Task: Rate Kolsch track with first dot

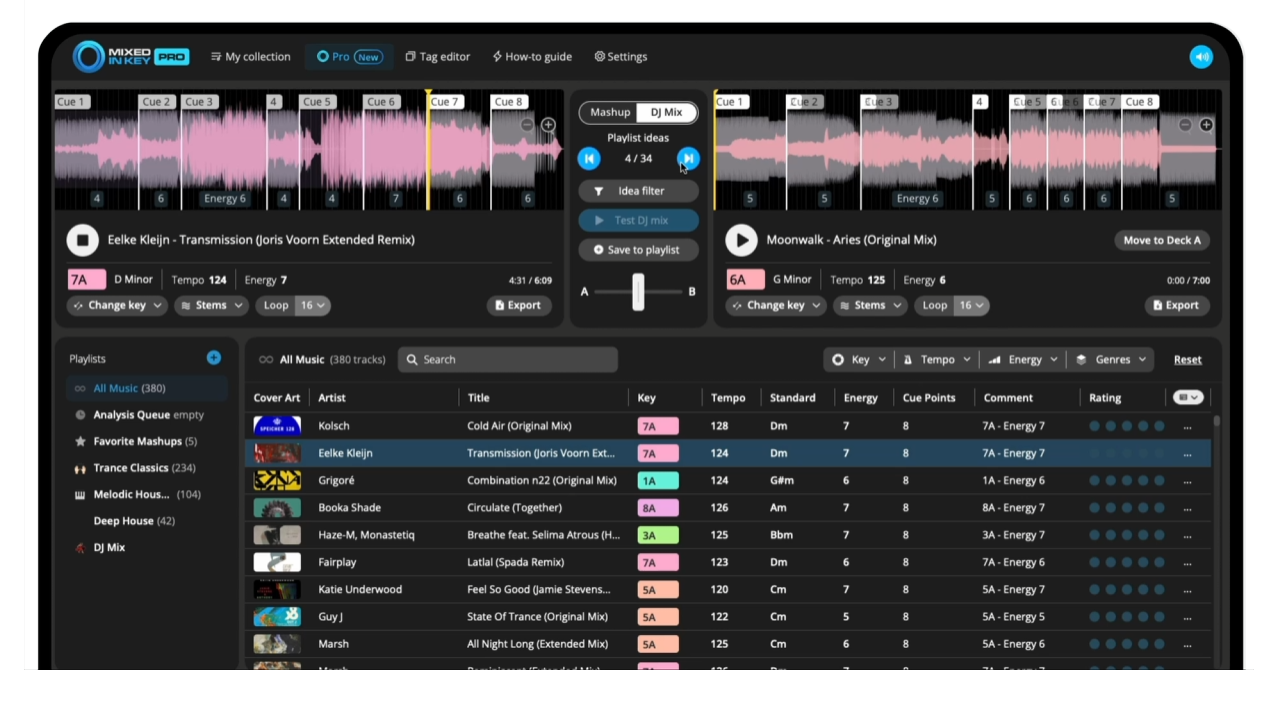Action: tap(1095, 426)
